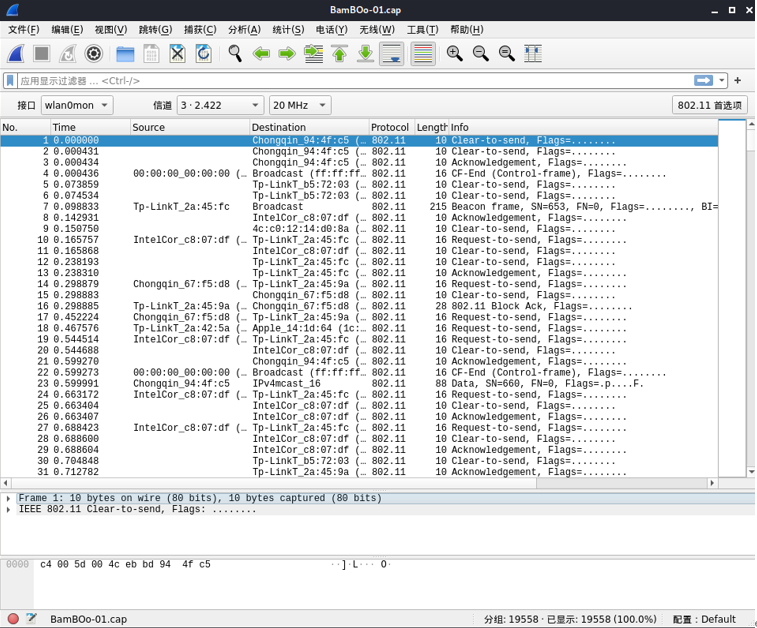This screenshot has width=757, height=628.
Task: Go to next packet green right arrow
Action: coord(287,53)
